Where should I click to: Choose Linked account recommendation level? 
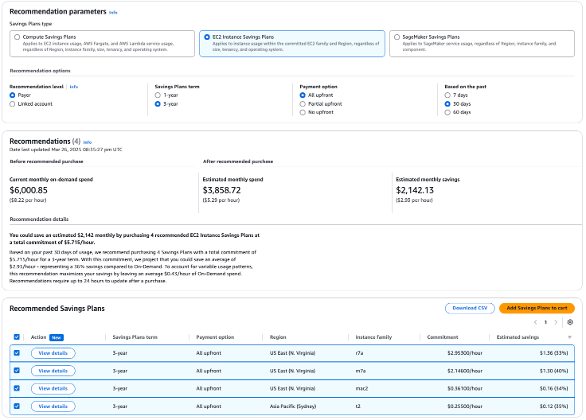12,104
